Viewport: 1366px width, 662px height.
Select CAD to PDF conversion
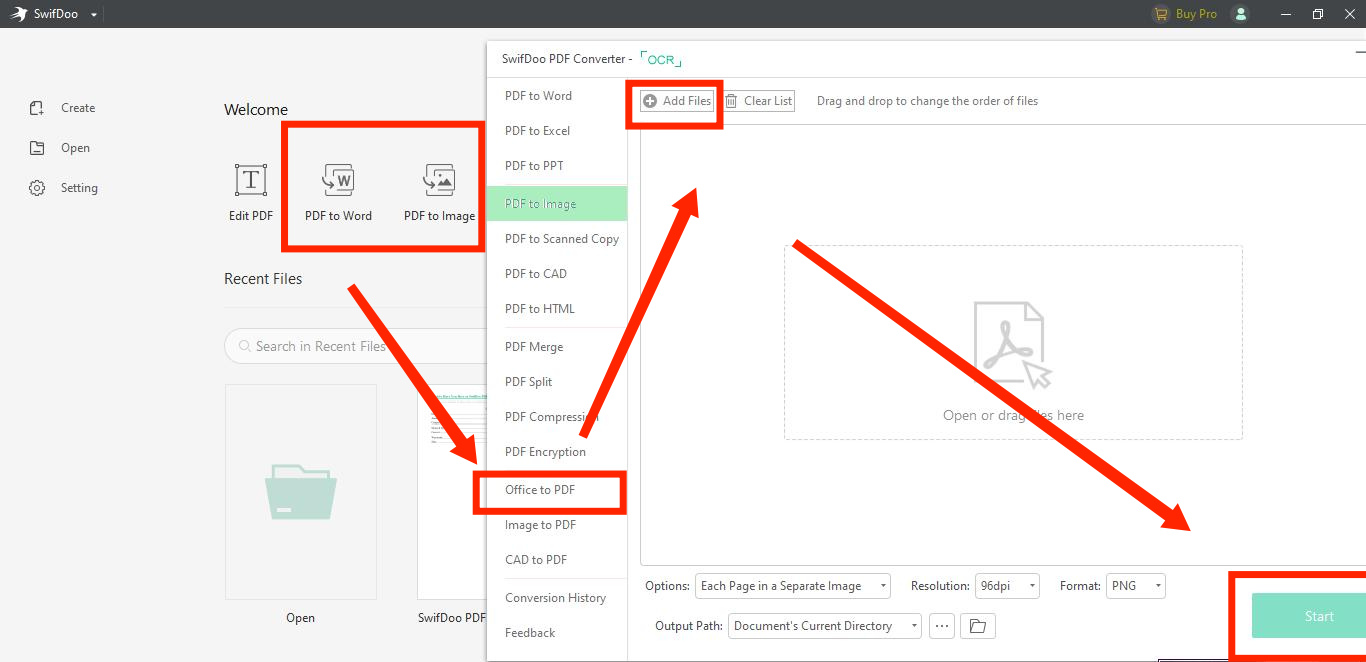[557, 560]
